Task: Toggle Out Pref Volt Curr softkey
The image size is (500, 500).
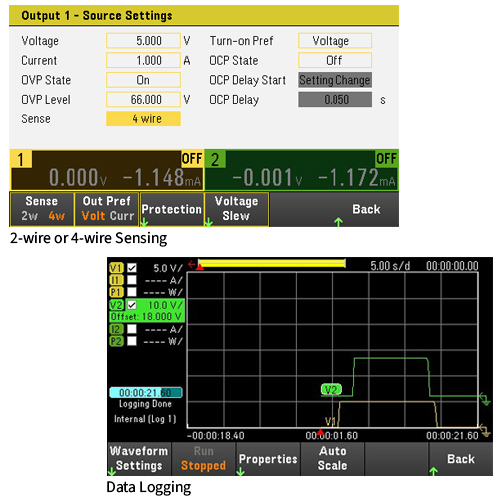Action: coord(107,209)
